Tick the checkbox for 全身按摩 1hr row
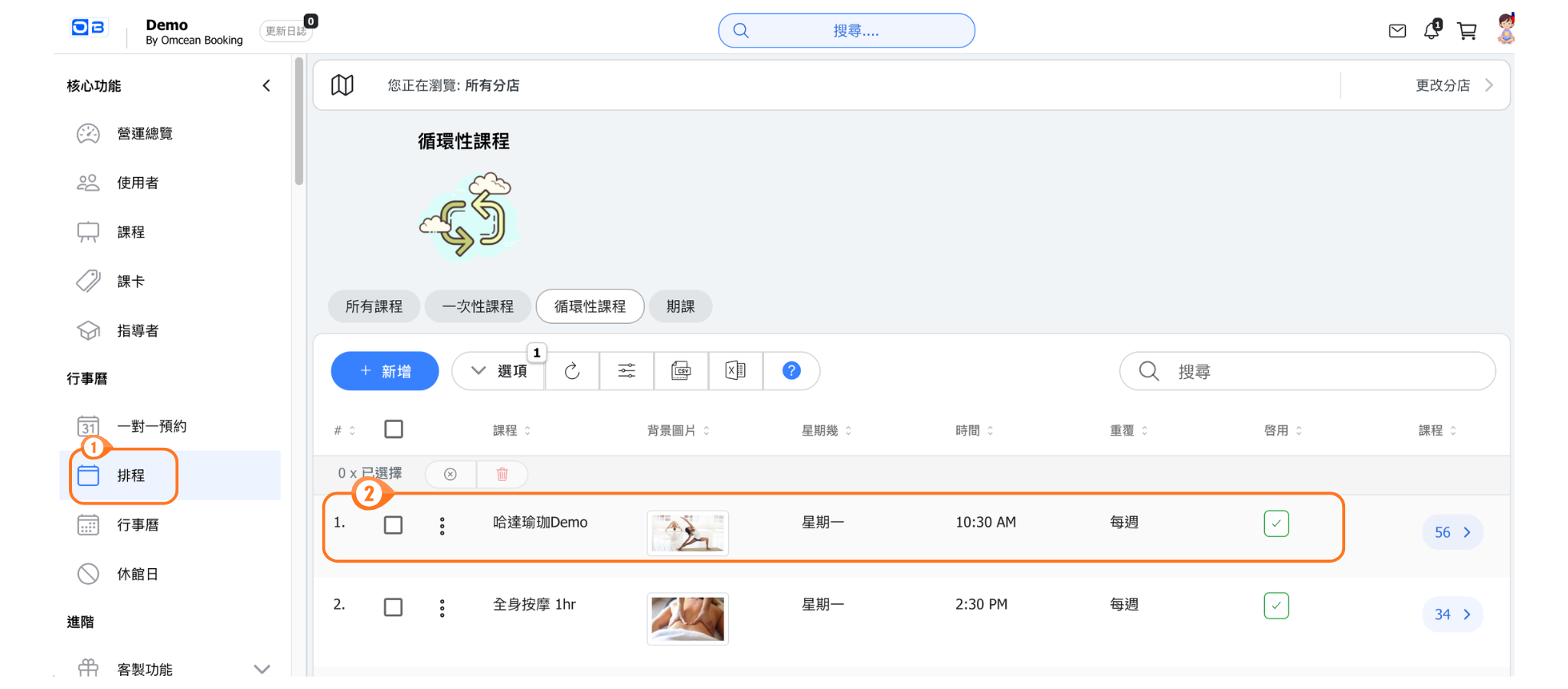 (x=394, y=608)
